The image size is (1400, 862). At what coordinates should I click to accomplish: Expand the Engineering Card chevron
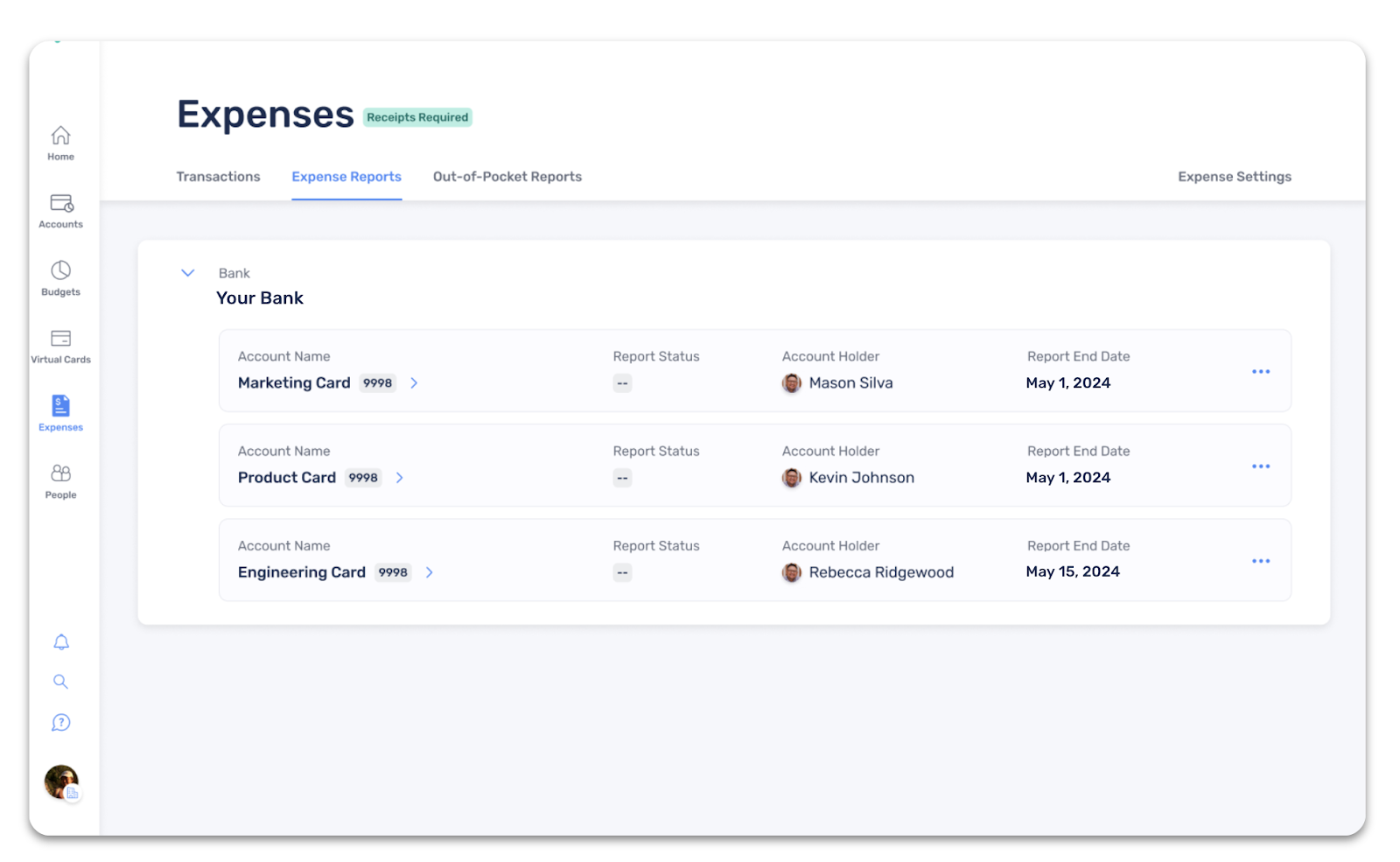click(x=430, y=572)
